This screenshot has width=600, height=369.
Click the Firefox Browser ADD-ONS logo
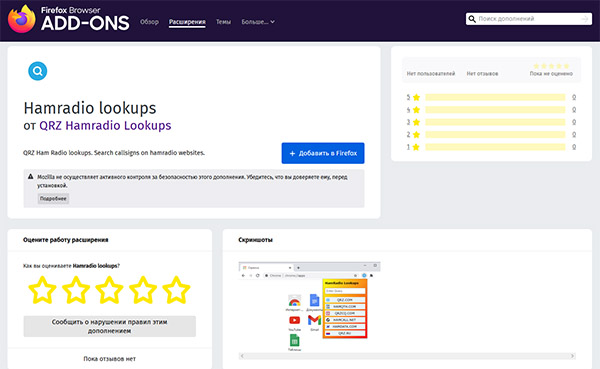tap(68, 19)
